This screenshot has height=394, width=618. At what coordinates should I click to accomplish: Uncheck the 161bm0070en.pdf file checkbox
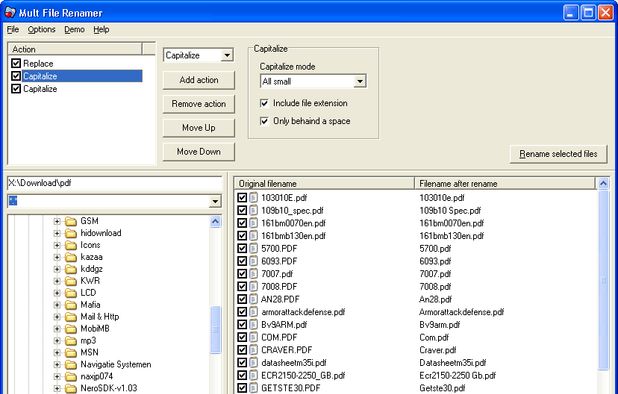tap(242, 223)
